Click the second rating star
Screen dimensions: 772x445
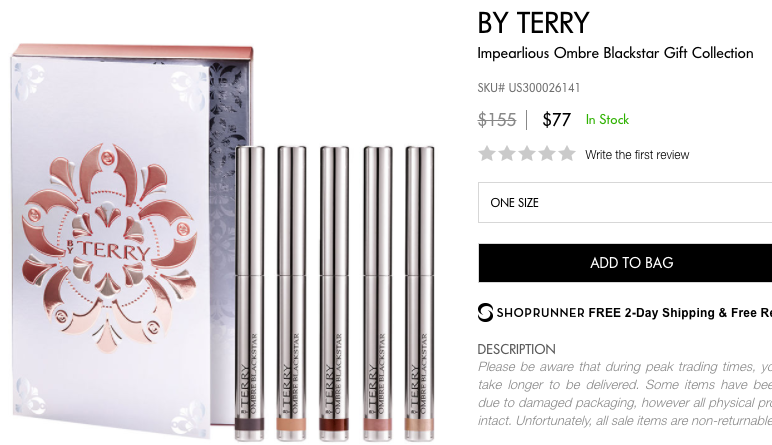pos(507,154)
